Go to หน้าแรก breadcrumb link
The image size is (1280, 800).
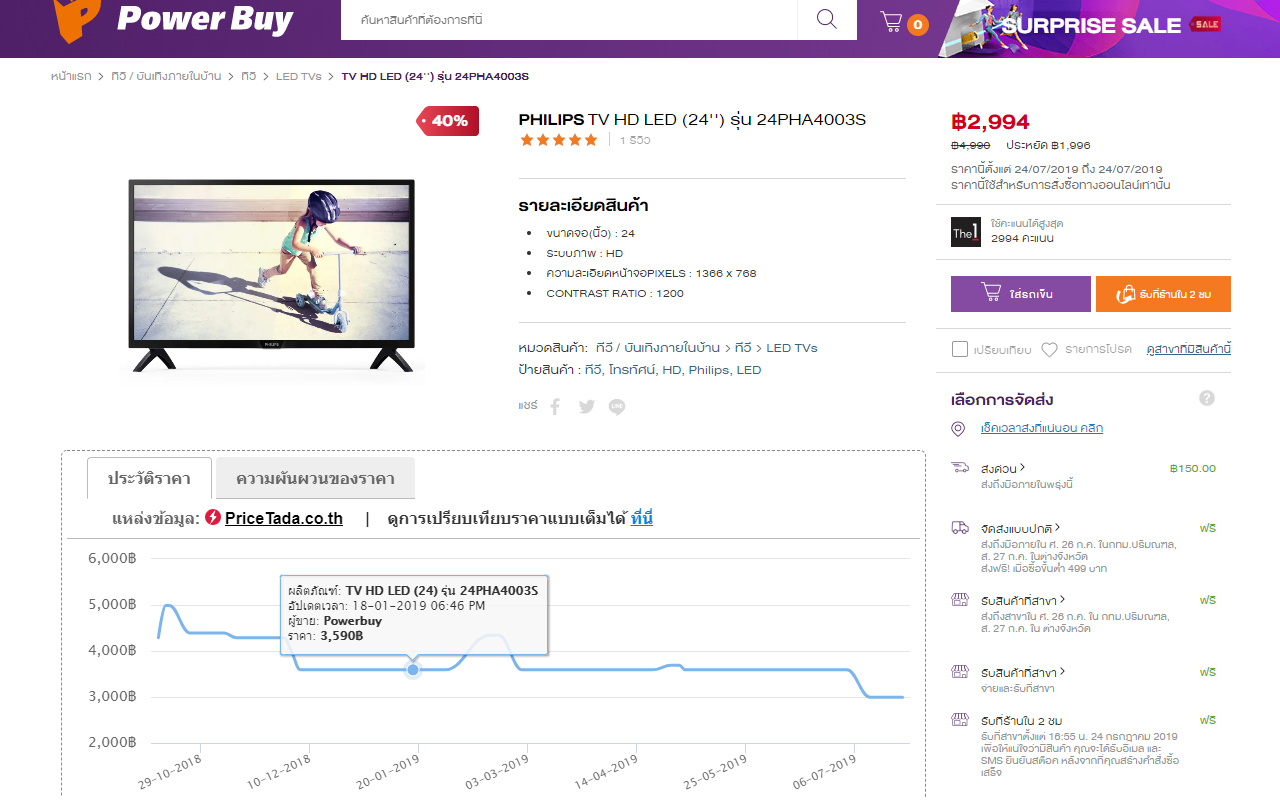[x=71, y=77]
